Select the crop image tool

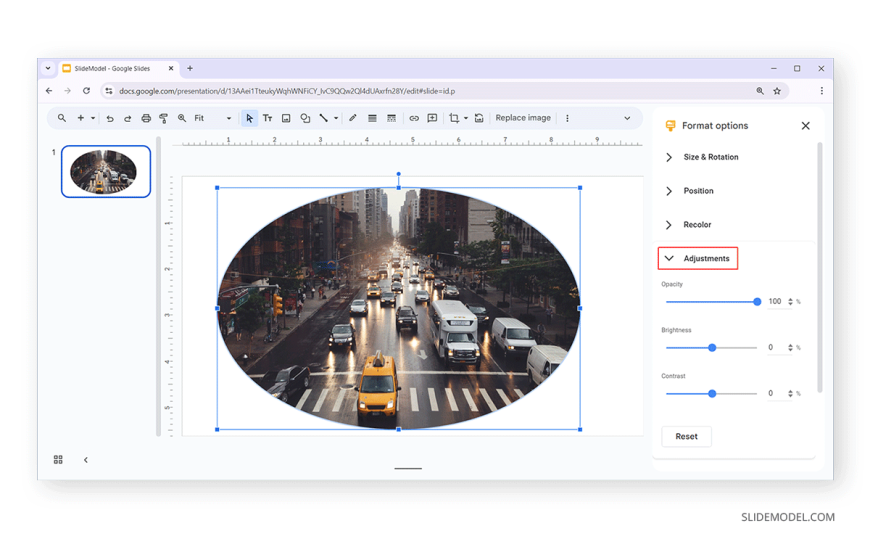click(x=454, y=118)
